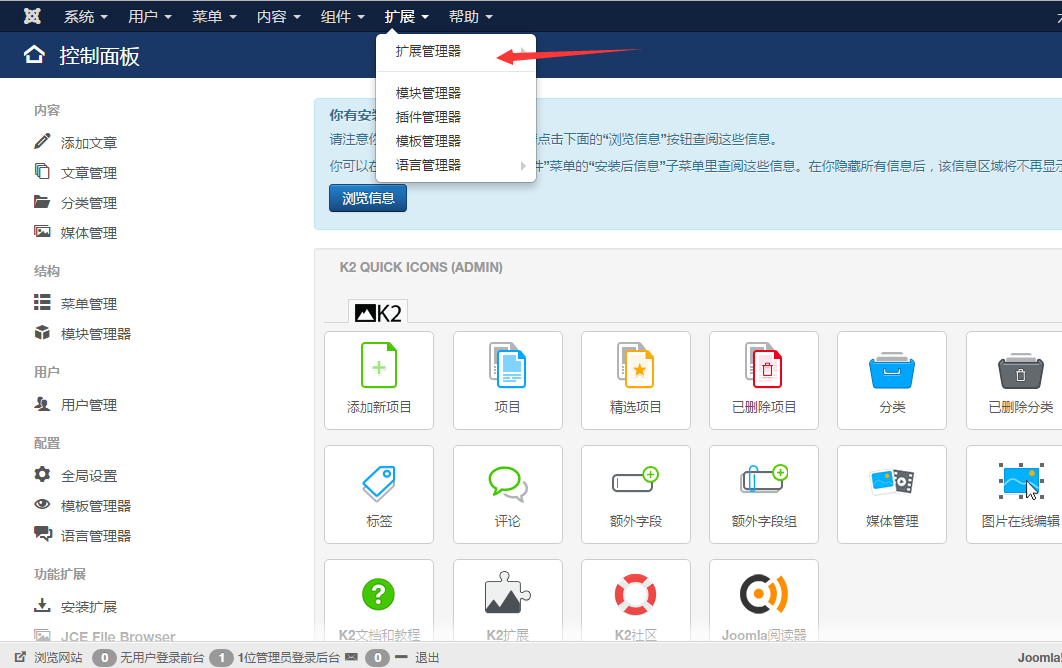Open the 帮助 dropdown menu
Image resolution: width=1062 pixels, height=668 pixels.
pos(470,17)
